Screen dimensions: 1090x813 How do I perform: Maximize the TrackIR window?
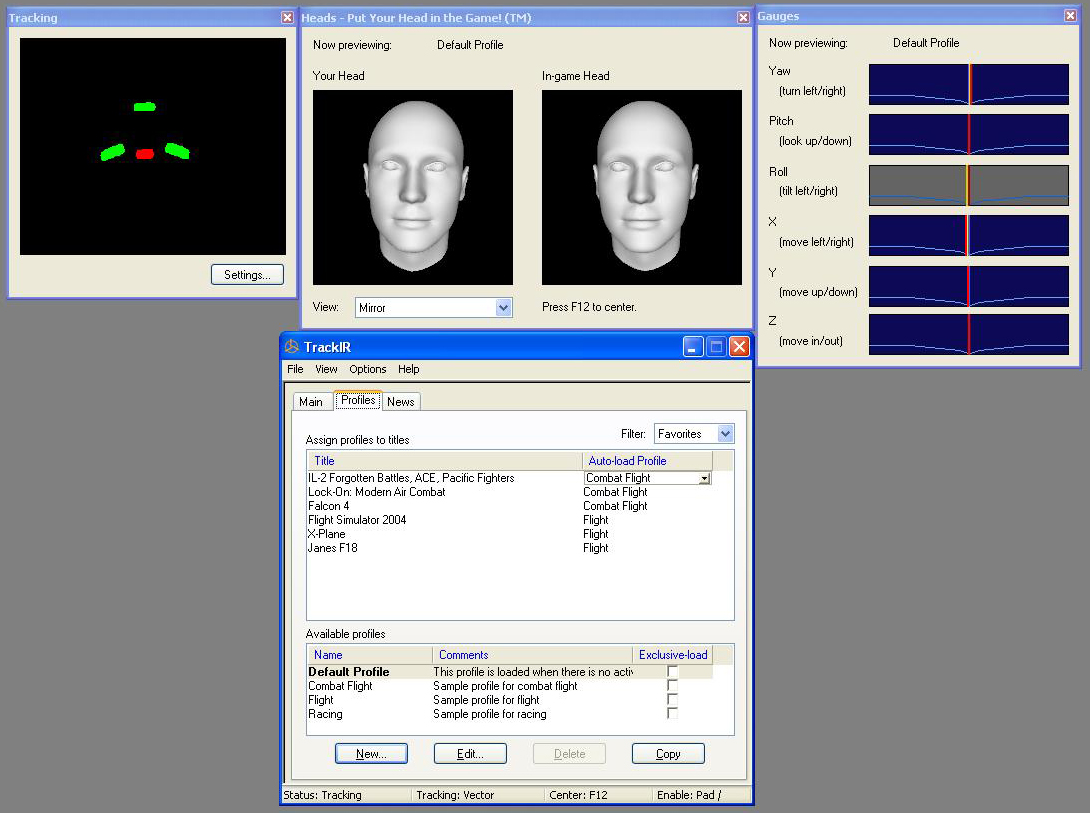click(716, 347)
